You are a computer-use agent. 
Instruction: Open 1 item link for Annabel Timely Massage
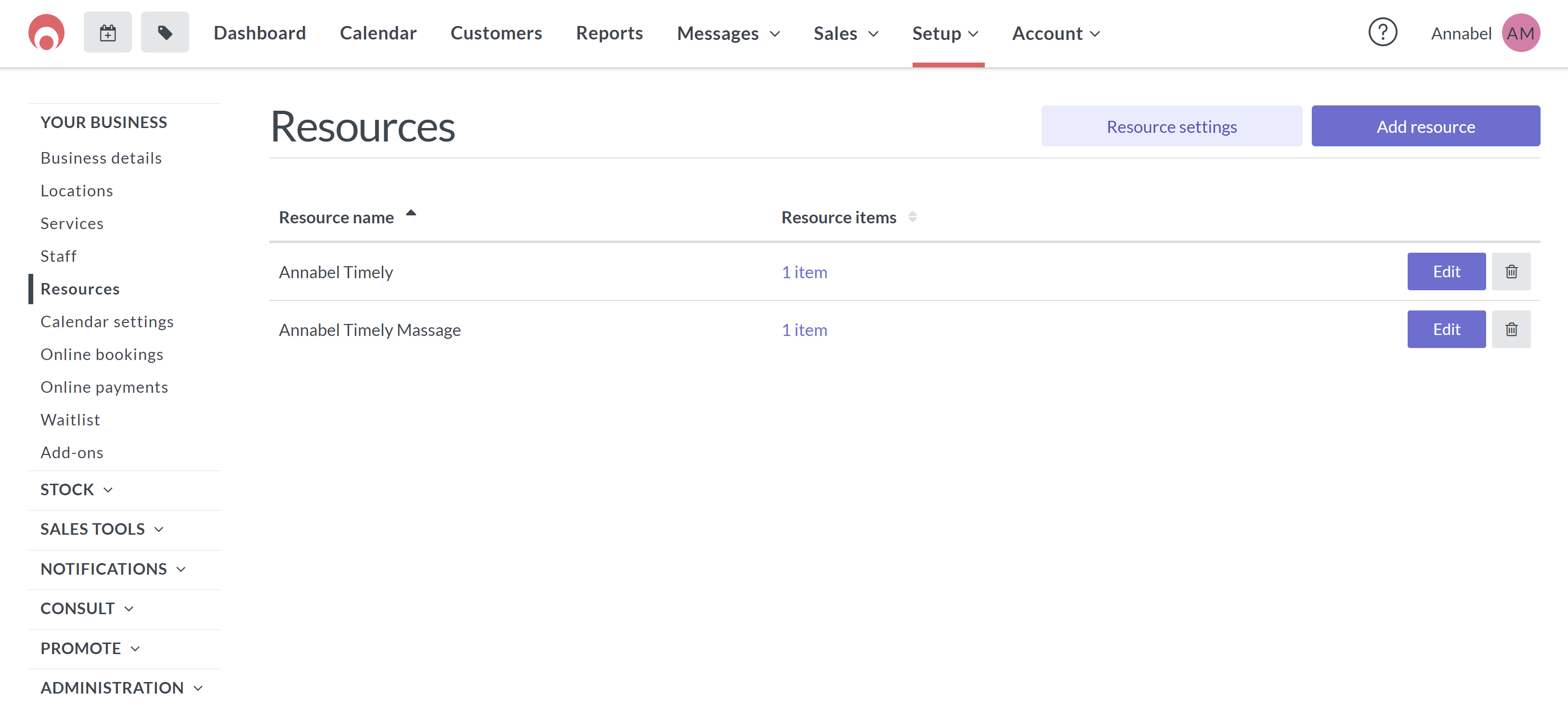coord(804,330)
